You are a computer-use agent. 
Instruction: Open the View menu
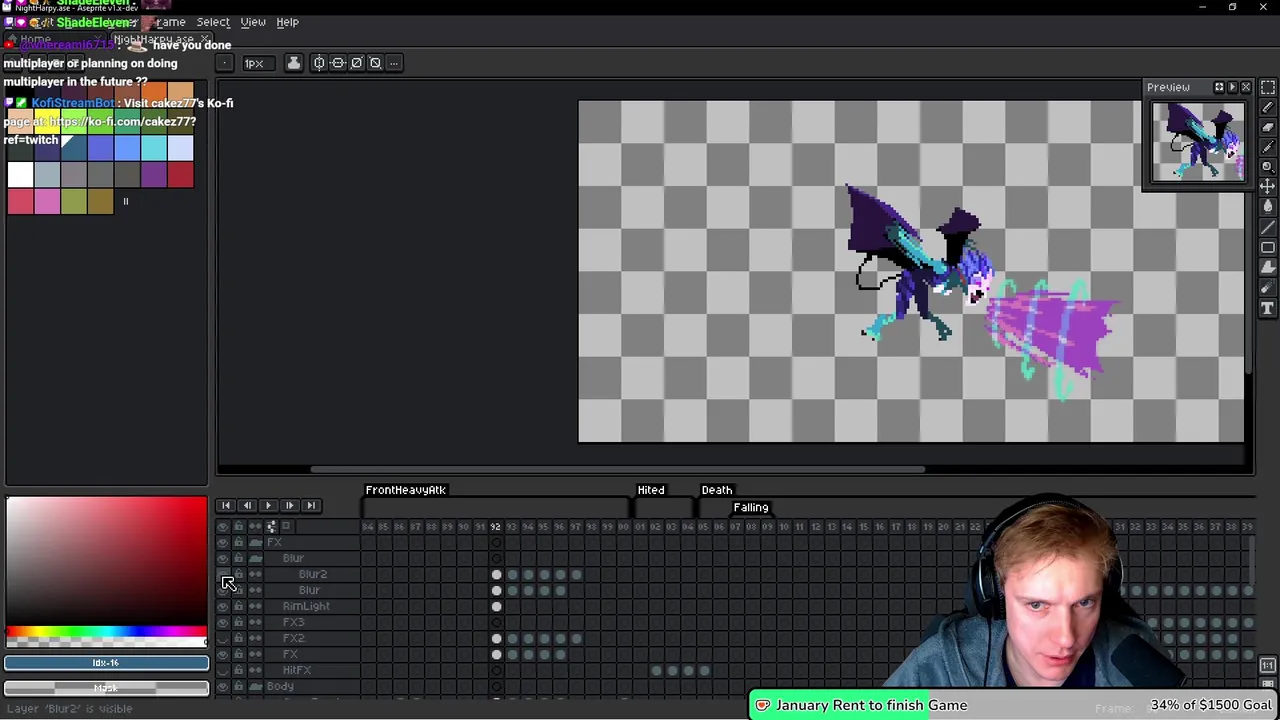(x=253, y=22)
